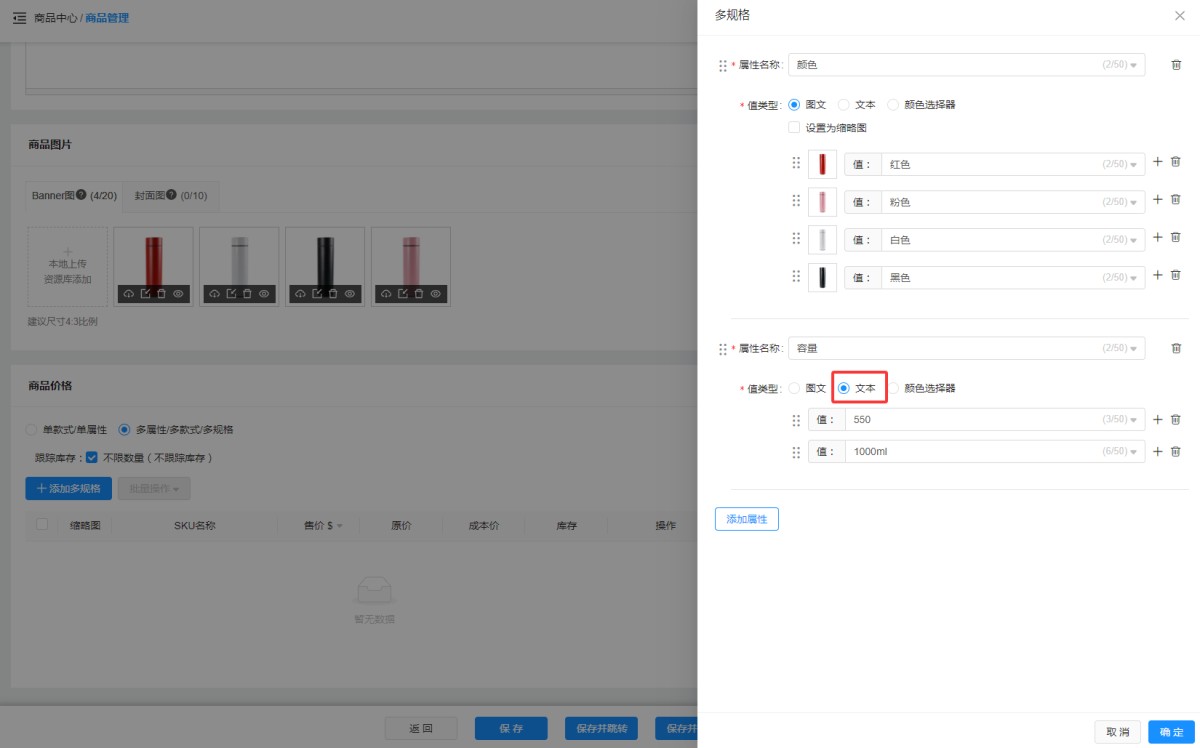Delete the 粉色 value row

1176,199
